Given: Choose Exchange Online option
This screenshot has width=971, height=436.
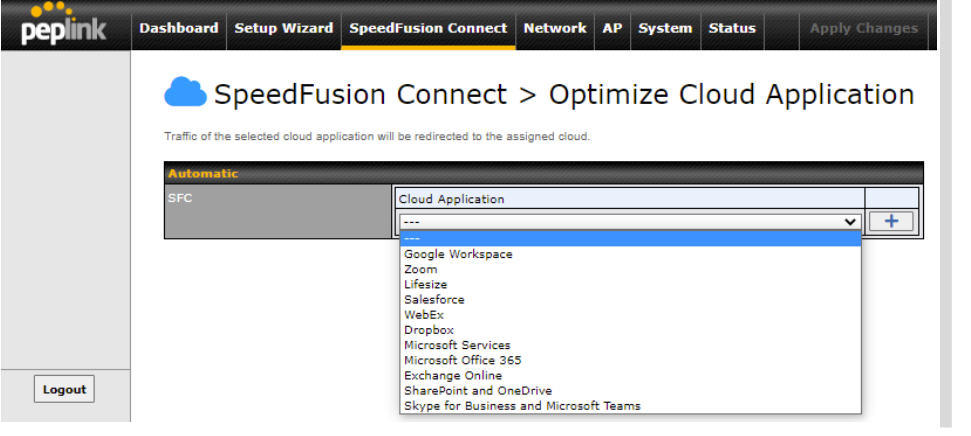Looking at the screenshot, I should [630, 375].
